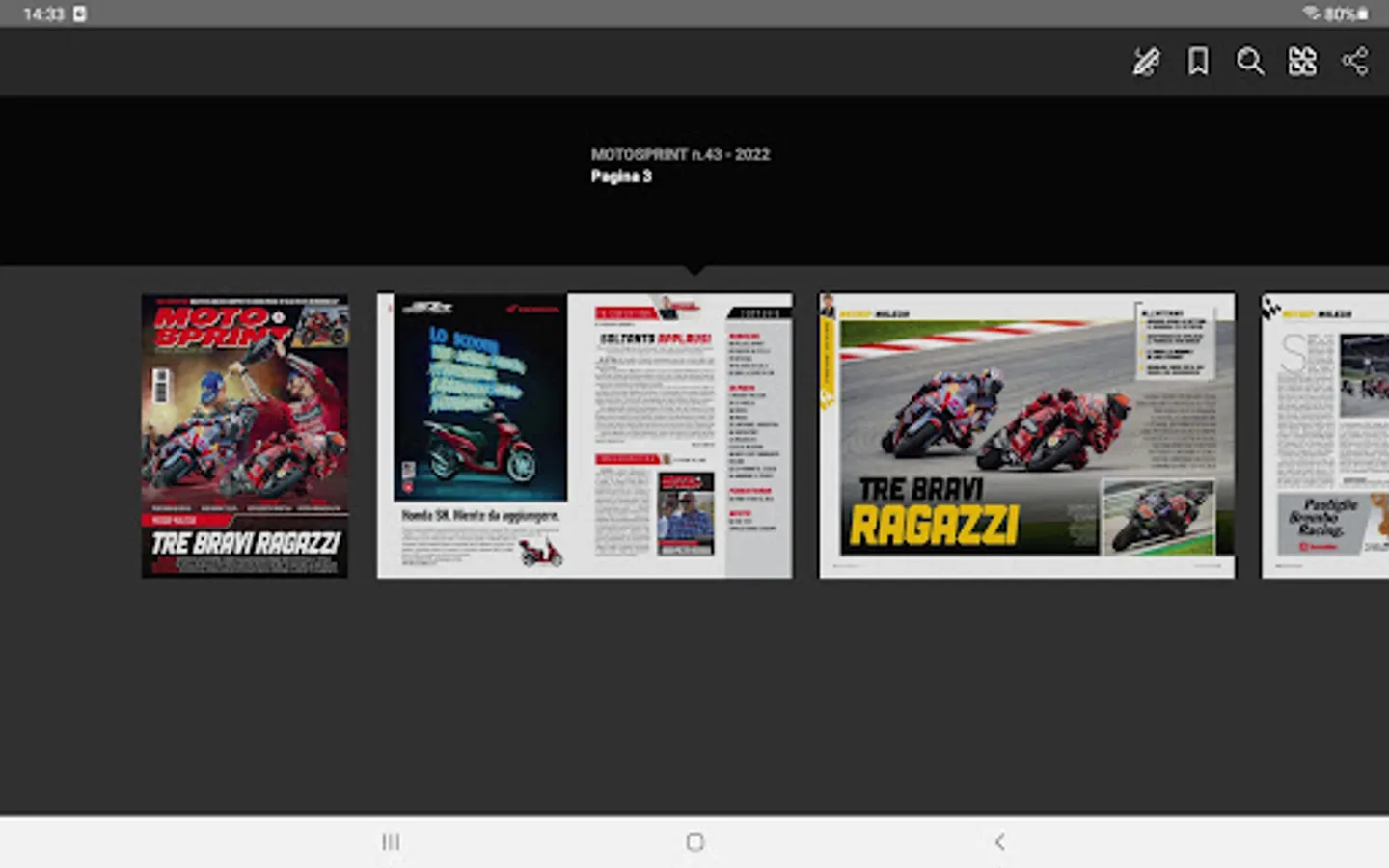Tap the Wi-Fi status icon

point(1312,14)
